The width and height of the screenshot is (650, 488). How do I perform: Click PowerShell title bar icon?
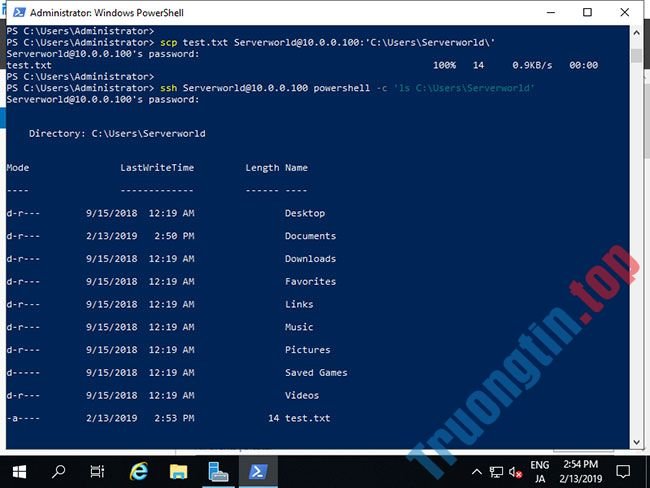19,12
